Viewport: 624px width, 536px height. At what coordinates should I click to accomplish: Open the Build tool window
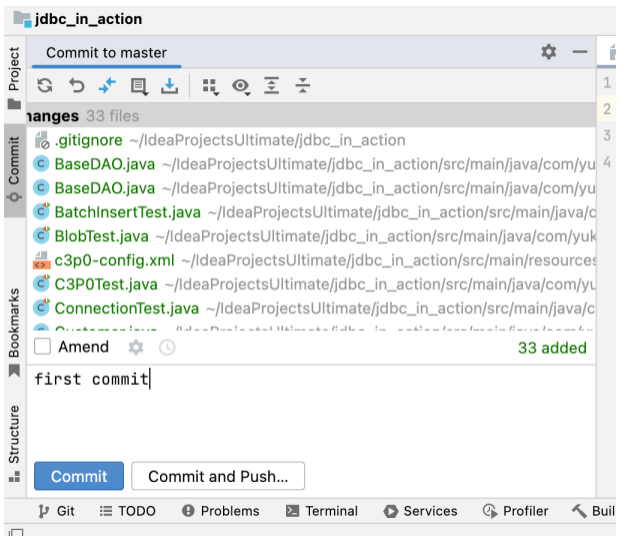tap(593, 511)
